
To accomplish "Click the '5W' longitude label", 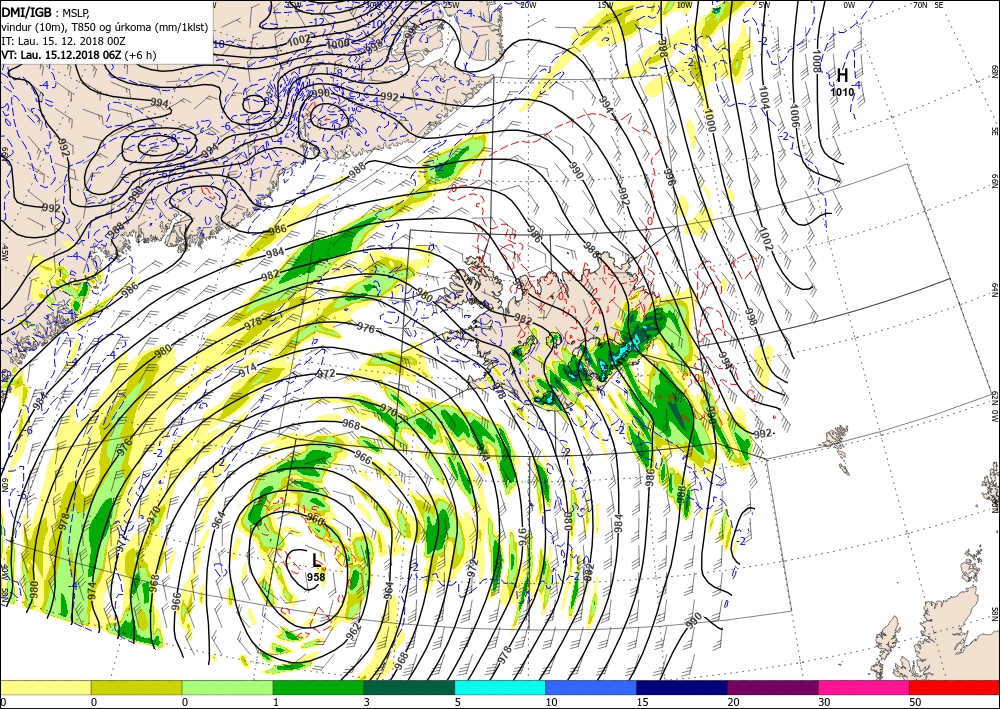I will pyautogui.click(x=764, y=5).
